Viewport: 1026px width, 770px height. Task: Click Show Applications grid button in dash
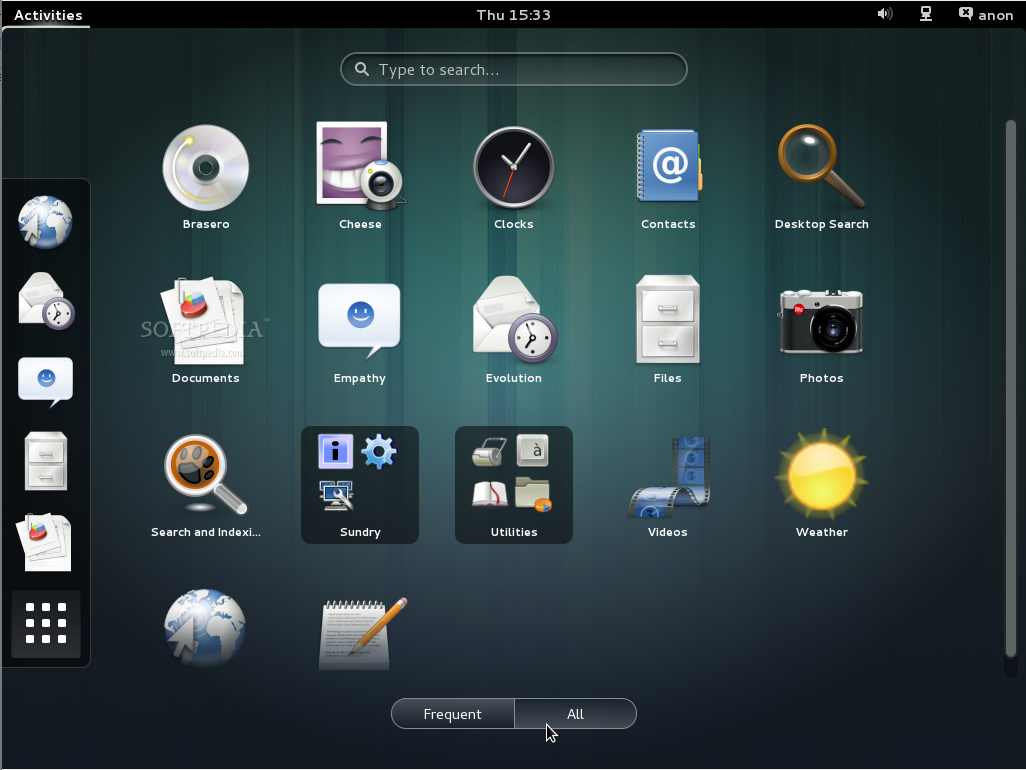[x=46, y=623]
